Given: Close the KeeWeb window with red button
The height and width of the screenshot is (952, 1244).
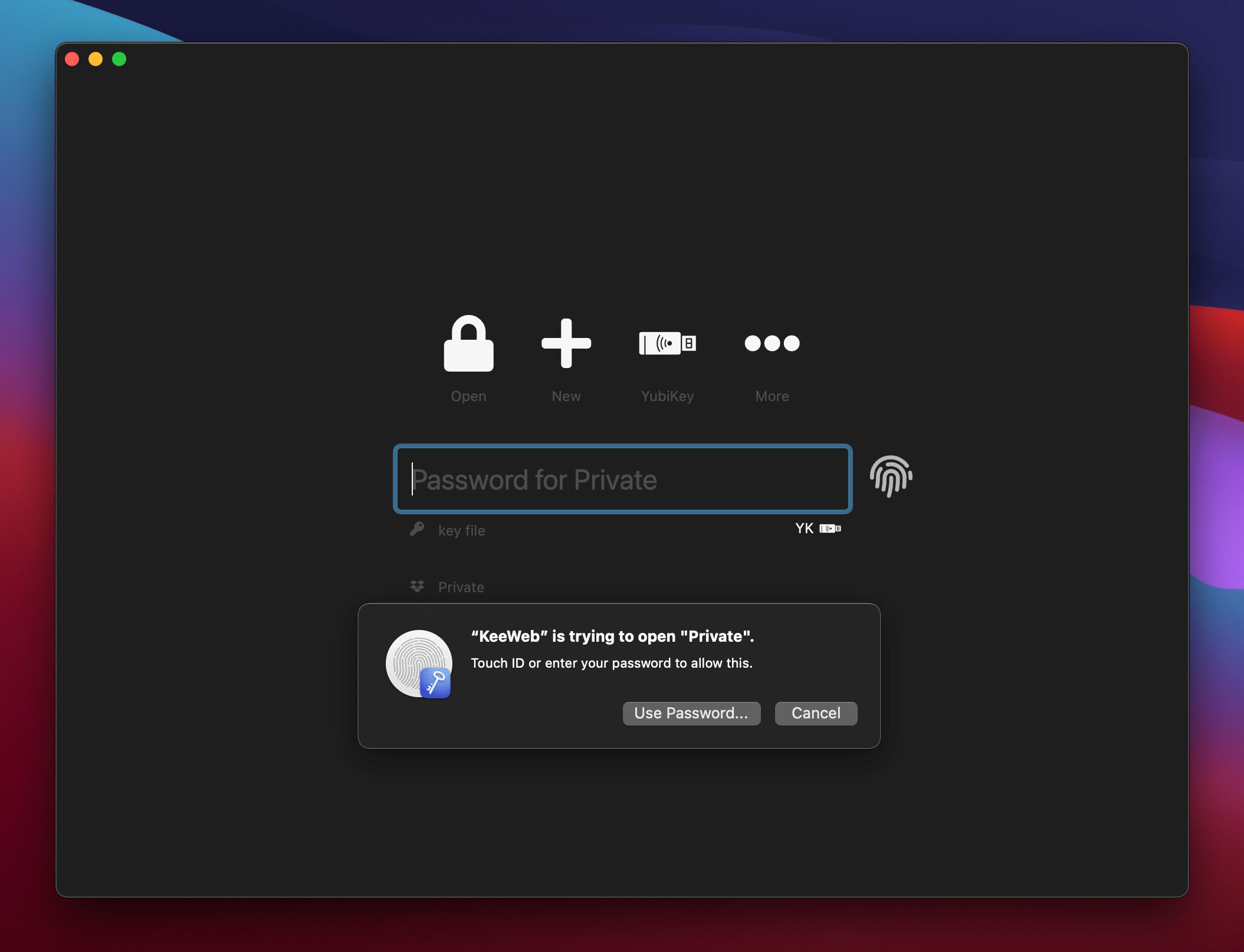Looking at the screenshot, I should pos(72,59).
